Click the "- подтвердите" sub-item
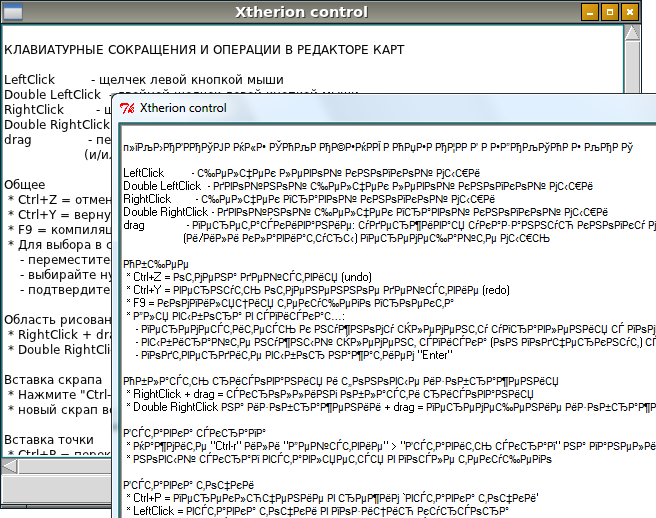The height and width of the screenshot is (518, 656). tap(66, 290)
